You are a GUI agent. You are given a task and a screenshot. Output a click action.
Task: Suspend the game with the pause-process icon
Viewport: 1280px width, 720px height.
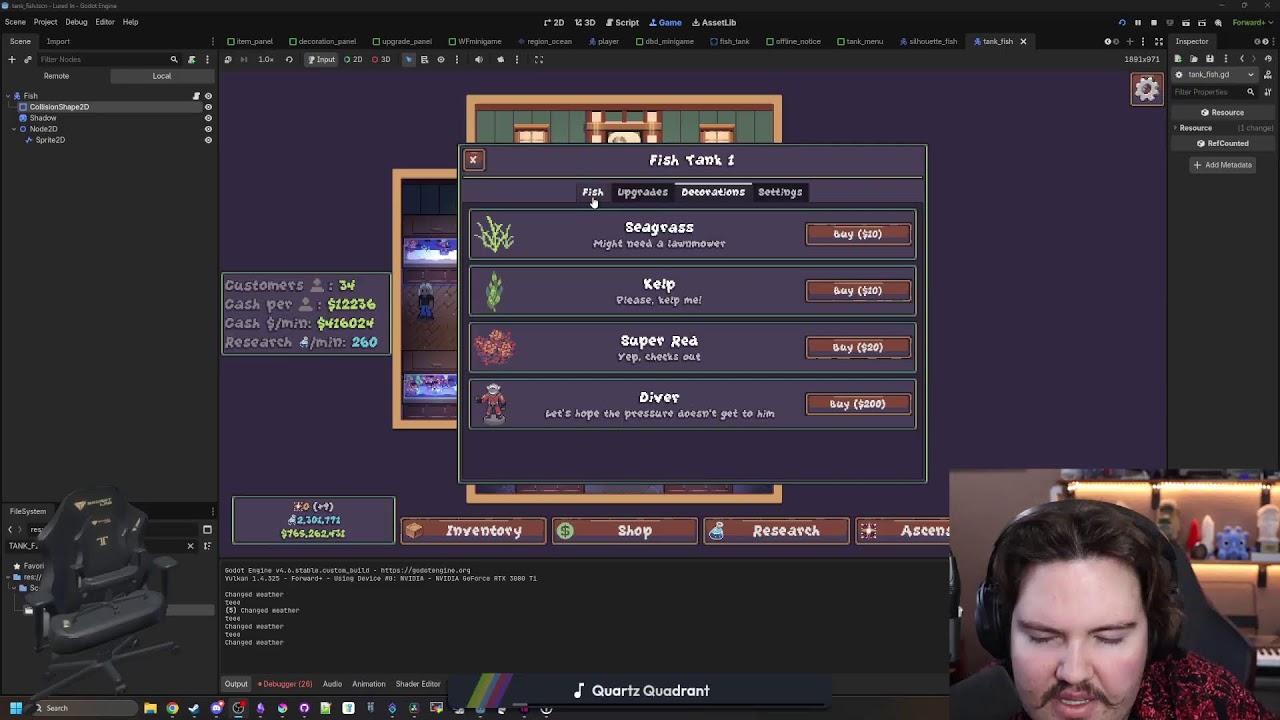click(228, 59)
